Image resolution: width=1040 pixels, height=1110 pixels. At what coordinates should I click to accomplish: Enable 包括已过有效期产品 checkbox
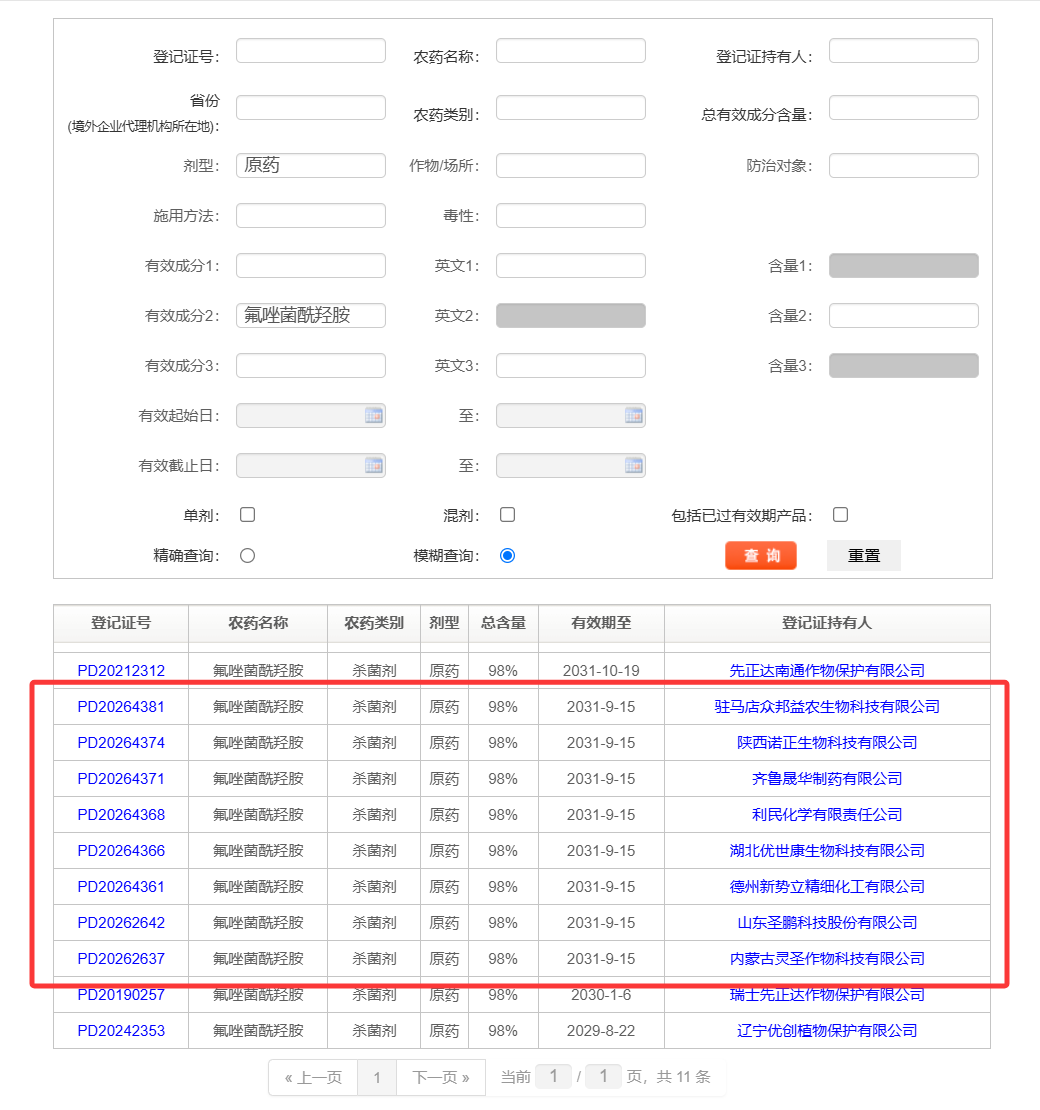(840, 515)
